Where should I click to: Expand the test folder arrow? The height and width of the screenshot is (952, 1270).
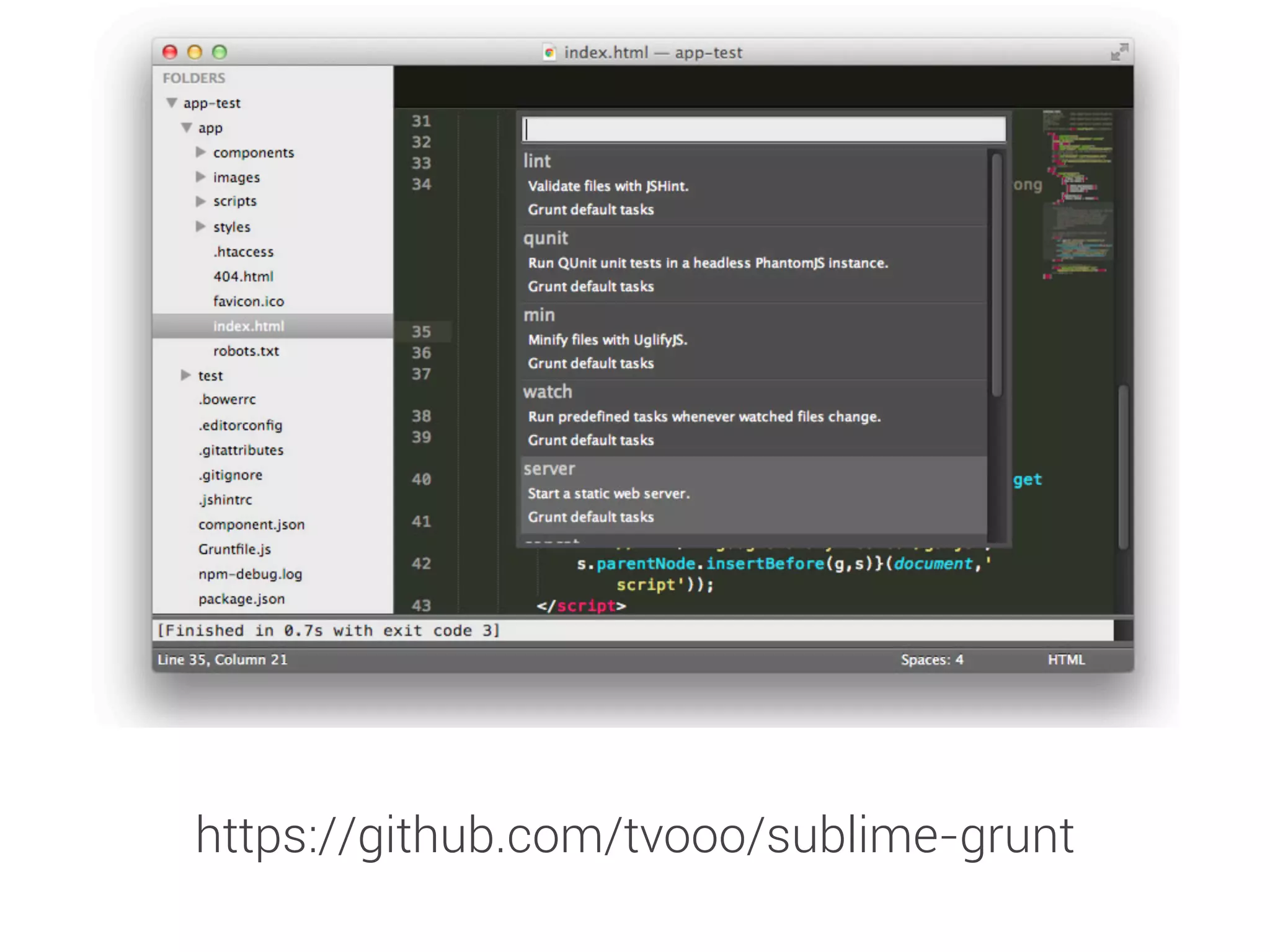[x=185, y=375]
